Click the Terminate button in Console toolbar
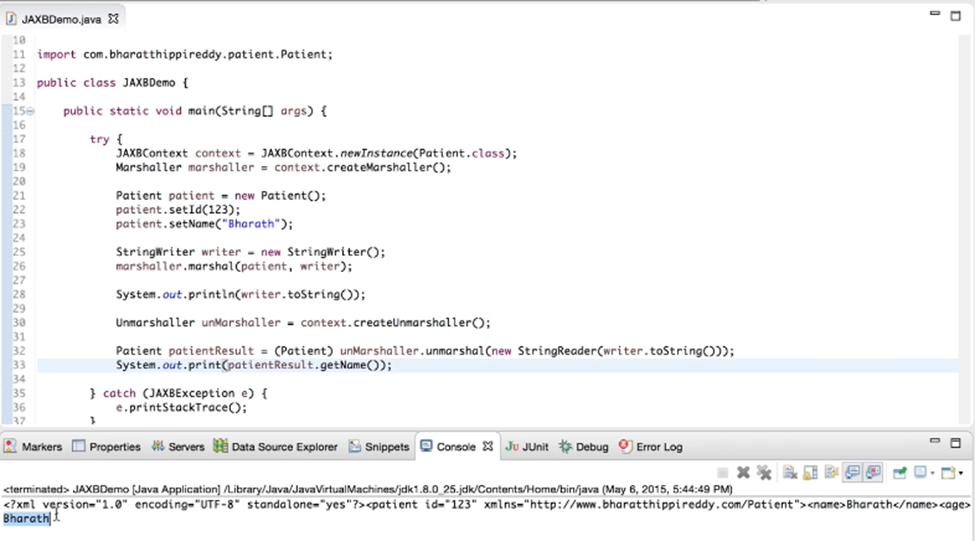Image resolution: width=975 pixels, height=541 pixels. point(723,473)
